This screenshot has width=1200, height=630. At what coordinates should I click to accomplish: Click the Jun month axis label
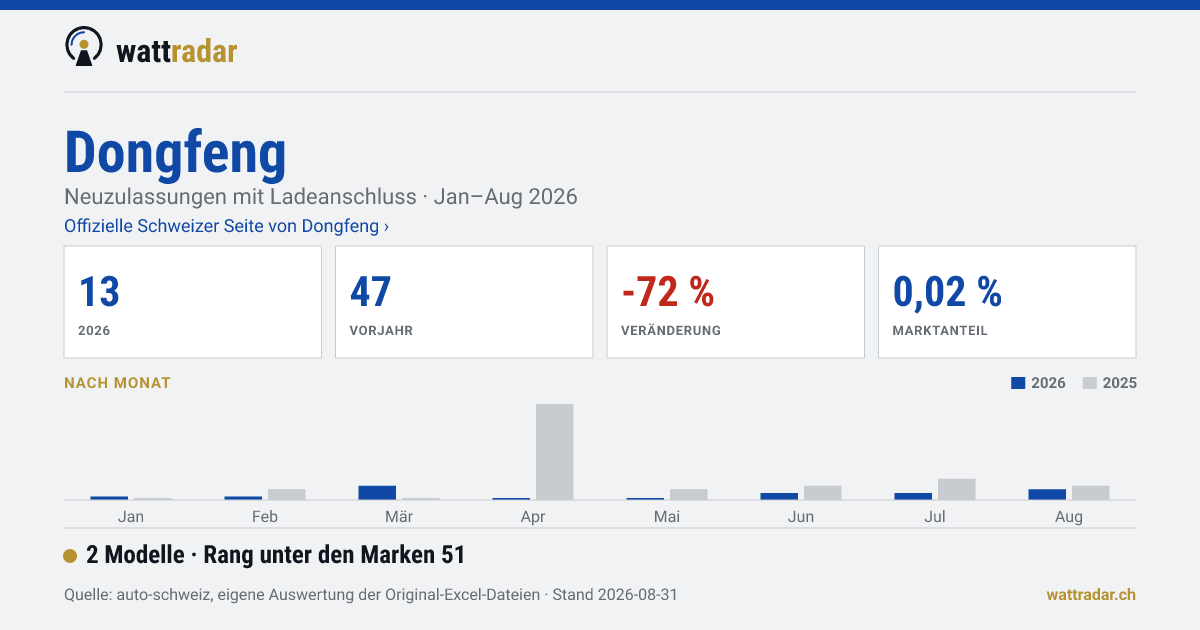click(x=801, y=517)
